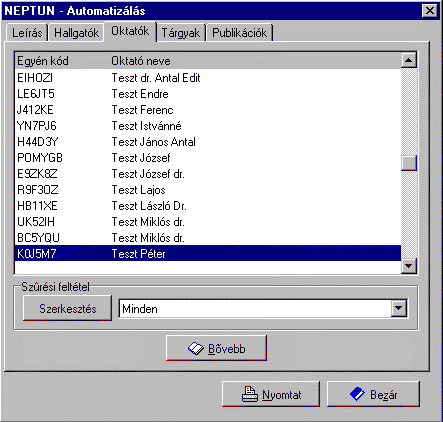Image resolution: width=443 pixels, height=422 pixels.
Task: Open the Publikációk tab
Action: pyautogui.click(x=239, y=33)
